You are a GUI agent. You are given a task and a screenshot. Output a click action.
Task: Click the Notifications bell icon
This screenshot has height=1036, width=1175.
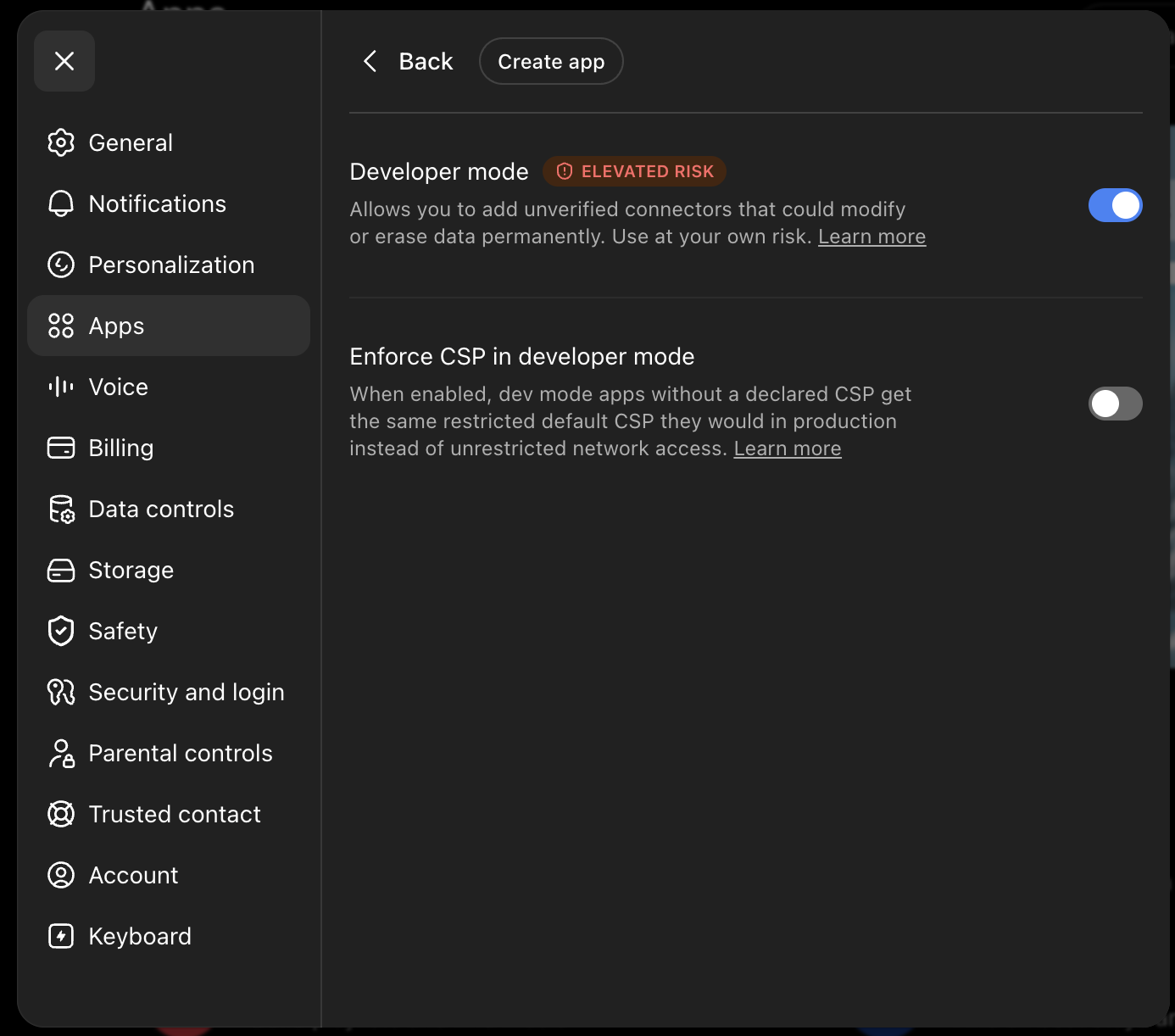[x=61, y=203]
